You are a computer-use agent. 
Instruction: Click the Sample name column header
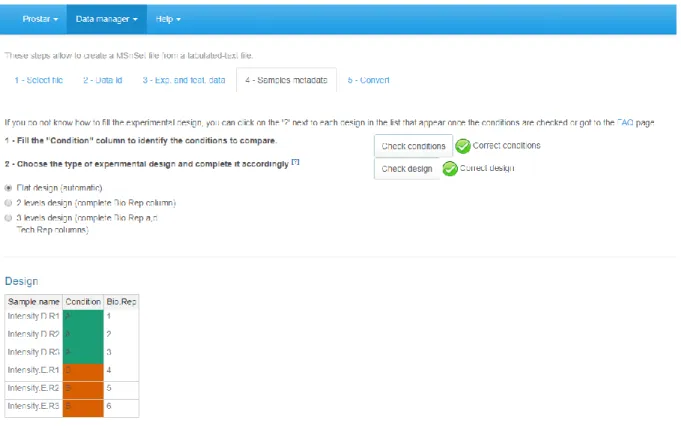(x=33, y=302)
